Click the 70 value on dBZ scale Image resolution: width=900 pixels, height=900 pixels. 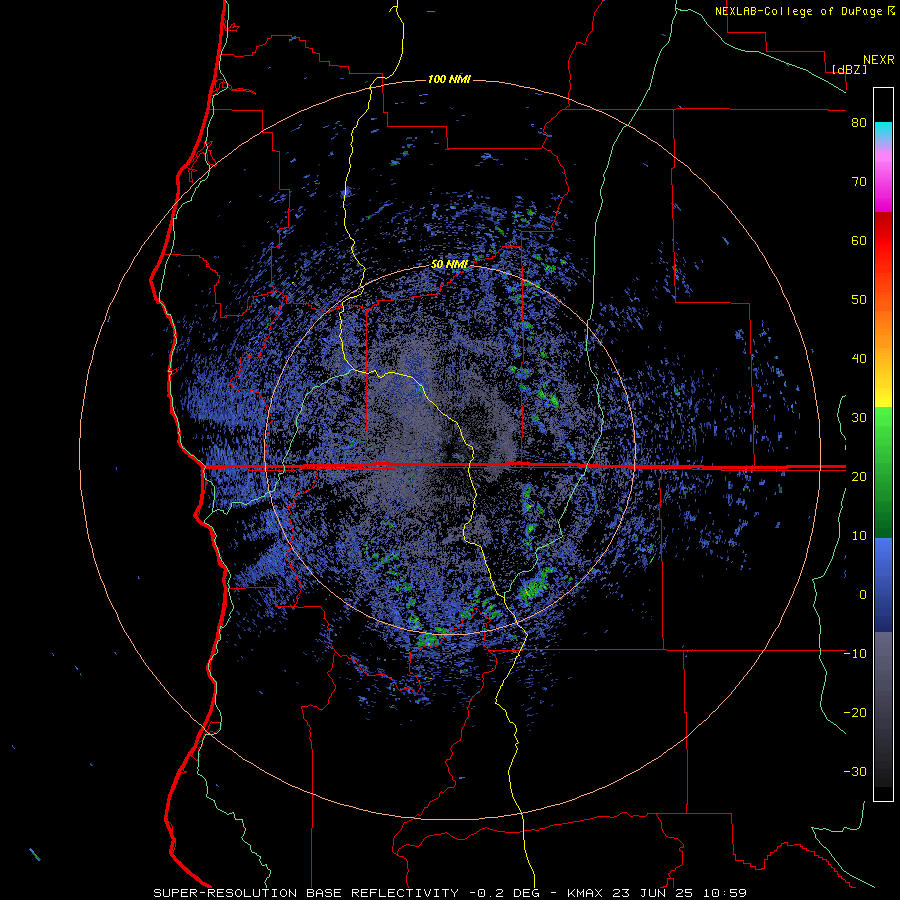coord(859,182)
